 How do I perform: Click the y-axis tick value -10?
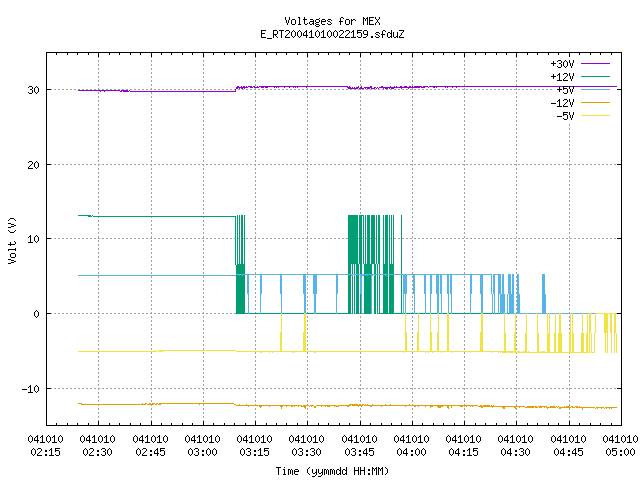(31, 389)
